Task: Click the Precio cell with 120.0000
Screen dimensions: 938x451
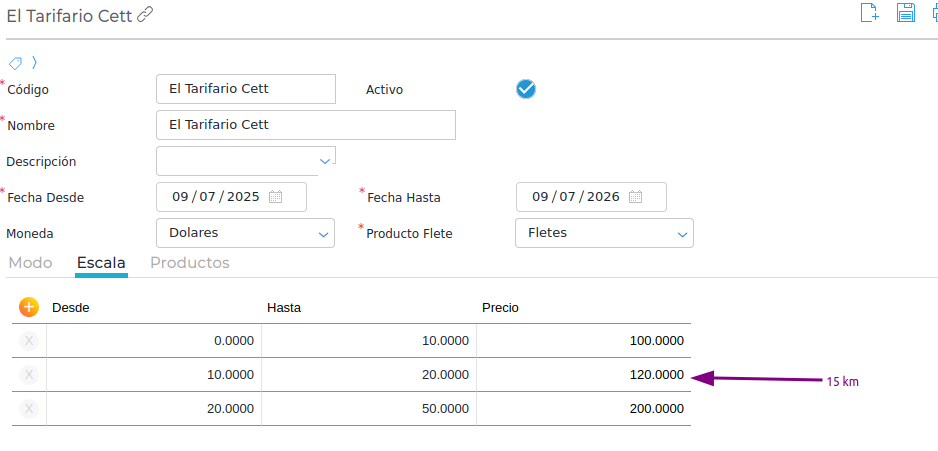Action: 583,375
